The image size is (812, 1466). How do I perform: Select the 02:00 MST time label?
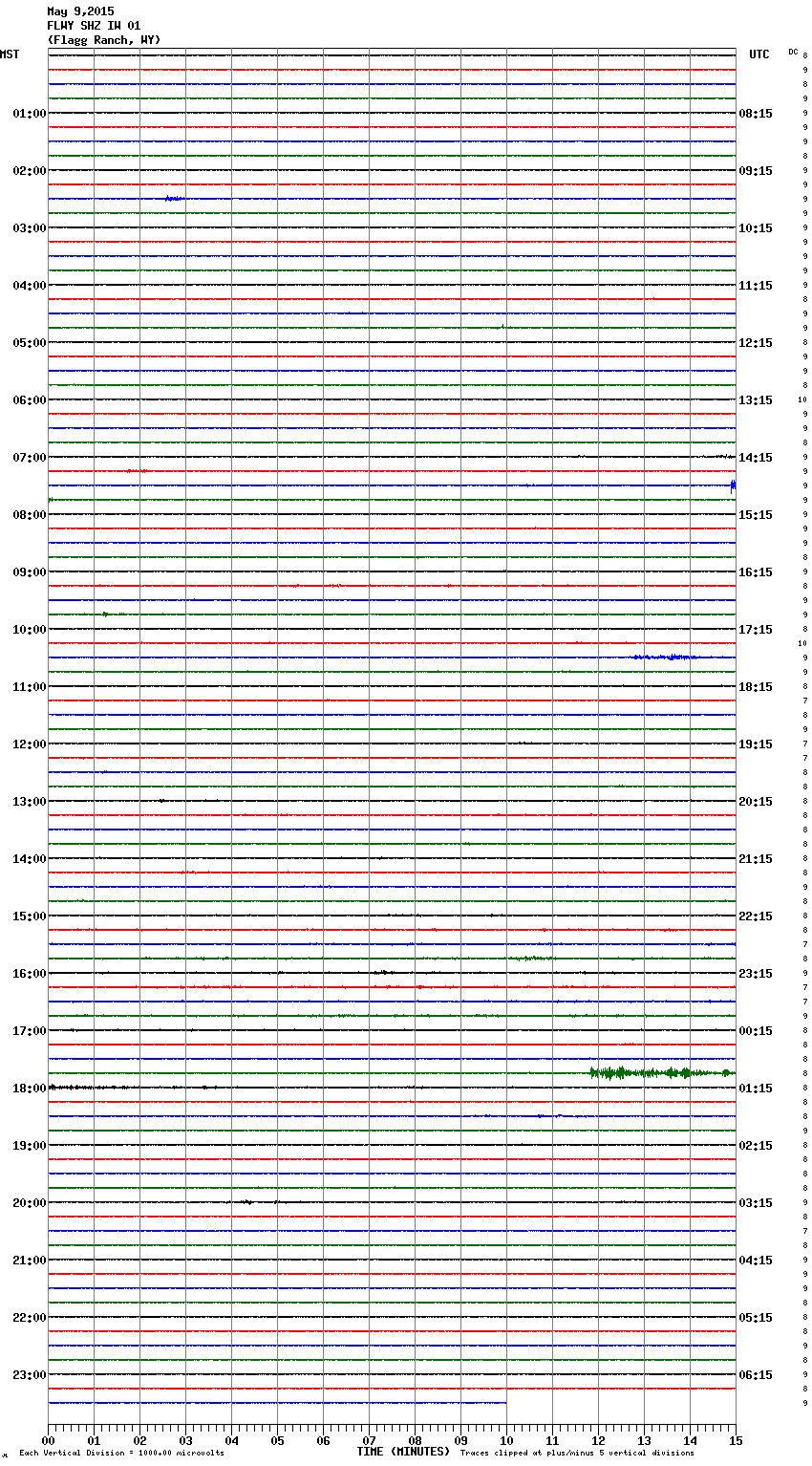pyautogui.click(x=30, y=171)
